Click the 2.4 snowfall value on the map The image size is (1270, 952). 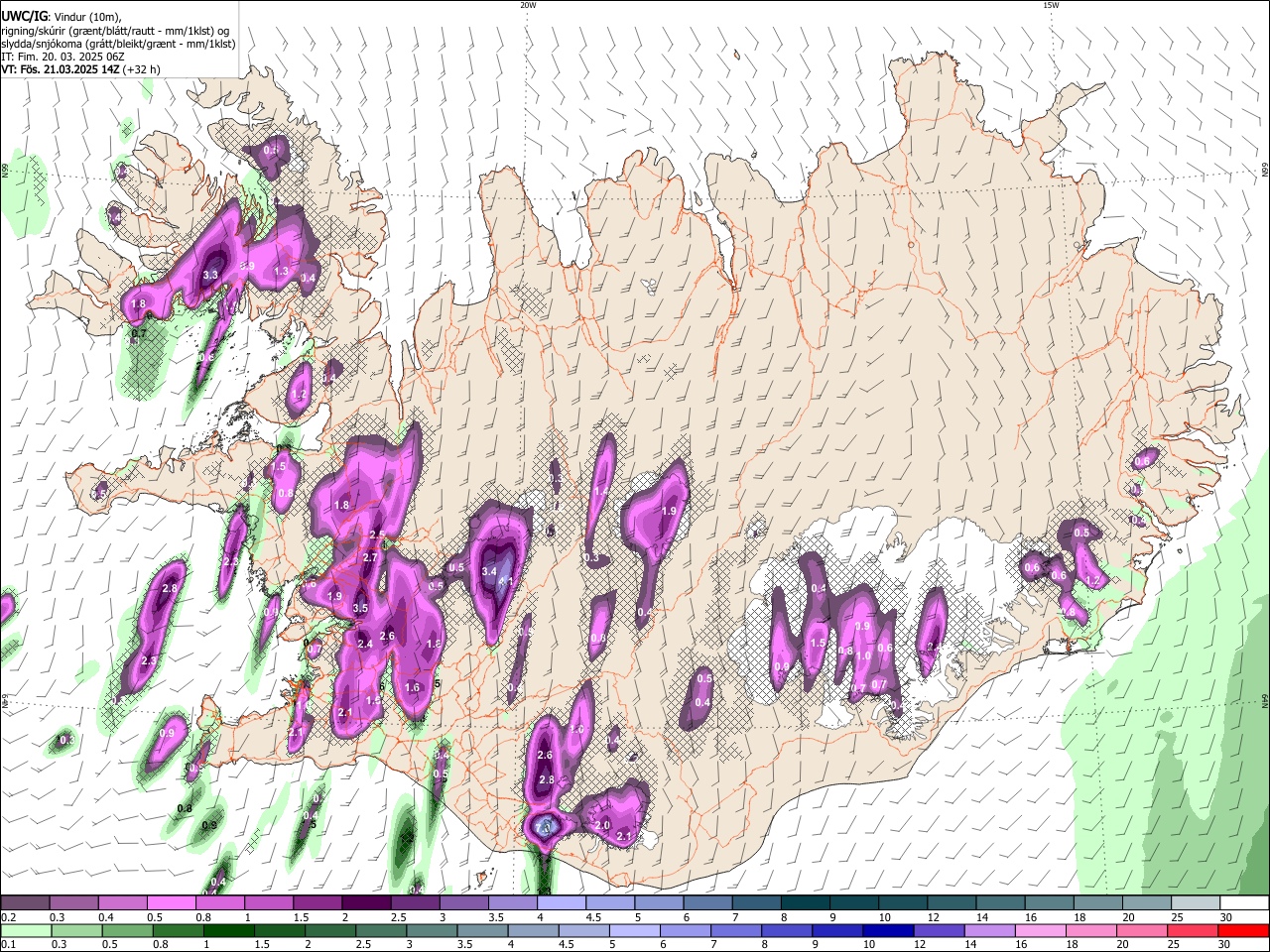pyautogui.click(x=365, y=644)
